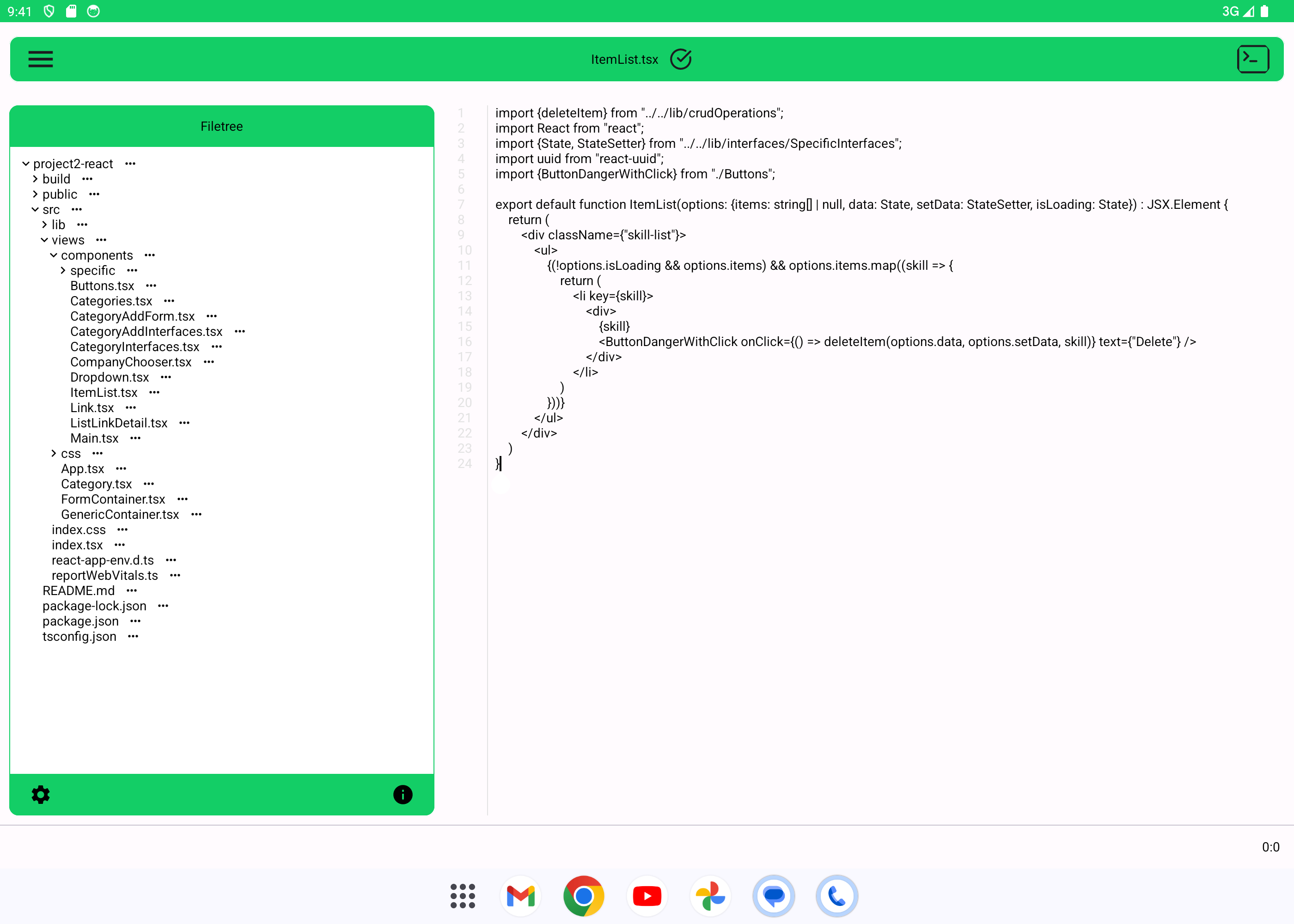Collapse the components folder chevron

click(x=54, y=255)
